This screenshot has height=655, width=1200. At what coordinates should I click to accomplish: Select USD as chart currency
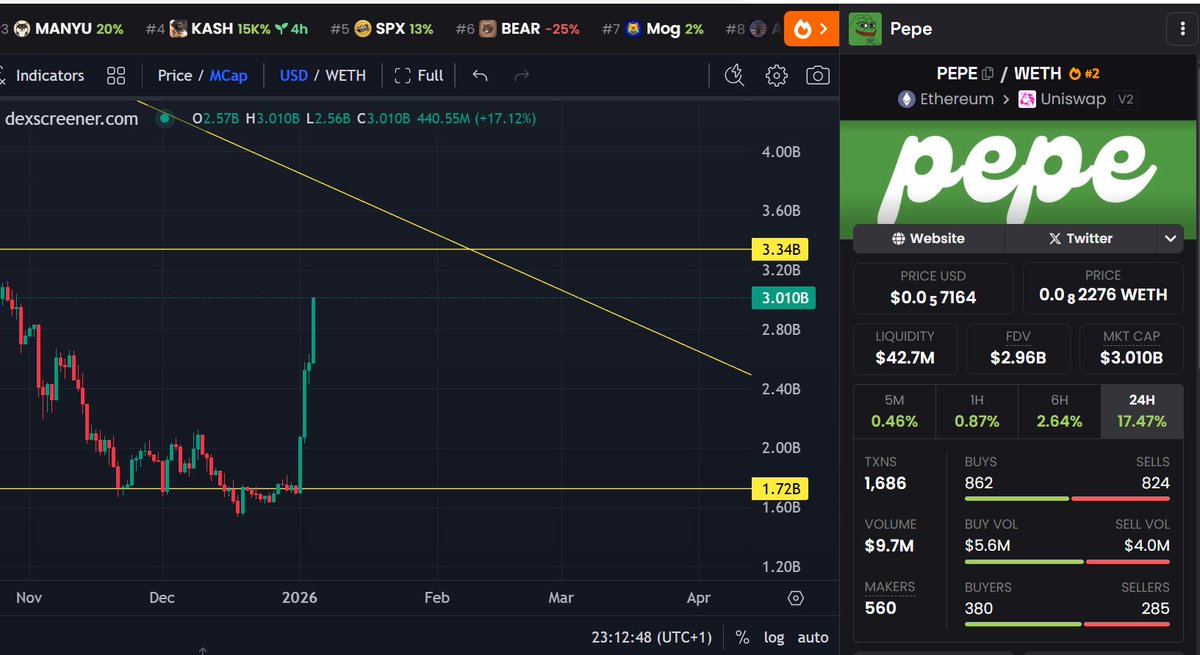(x=293, y=75)
